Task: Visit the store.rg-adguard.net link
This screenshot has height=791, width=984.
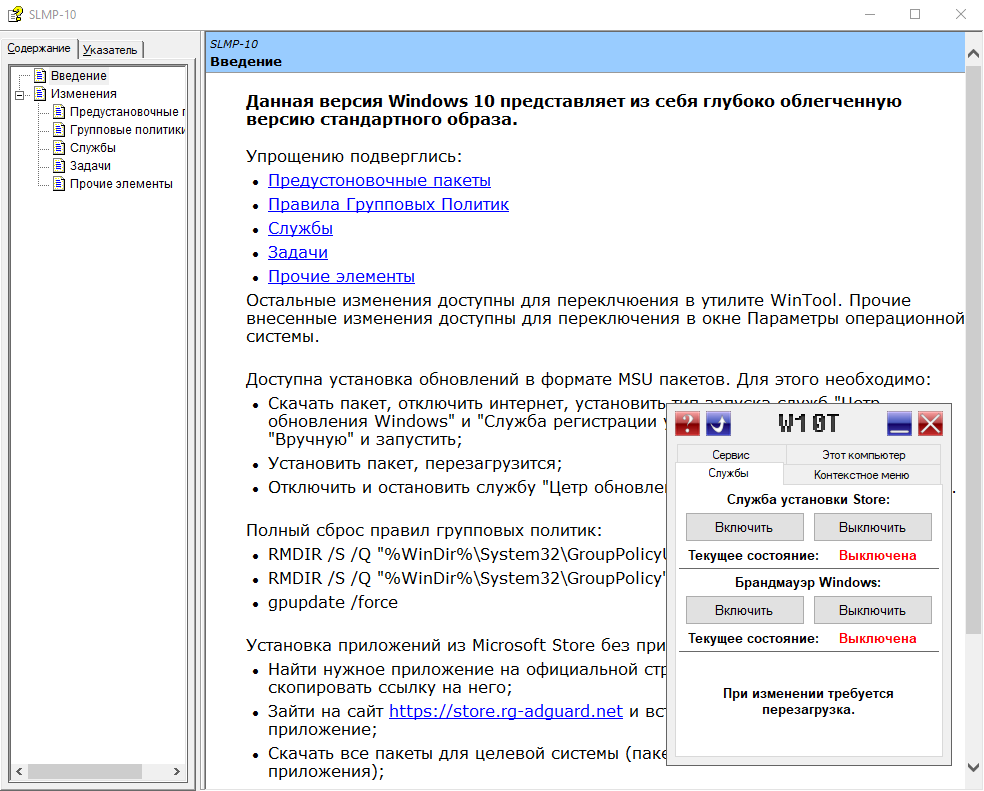Action: click(x=506, y=711)
